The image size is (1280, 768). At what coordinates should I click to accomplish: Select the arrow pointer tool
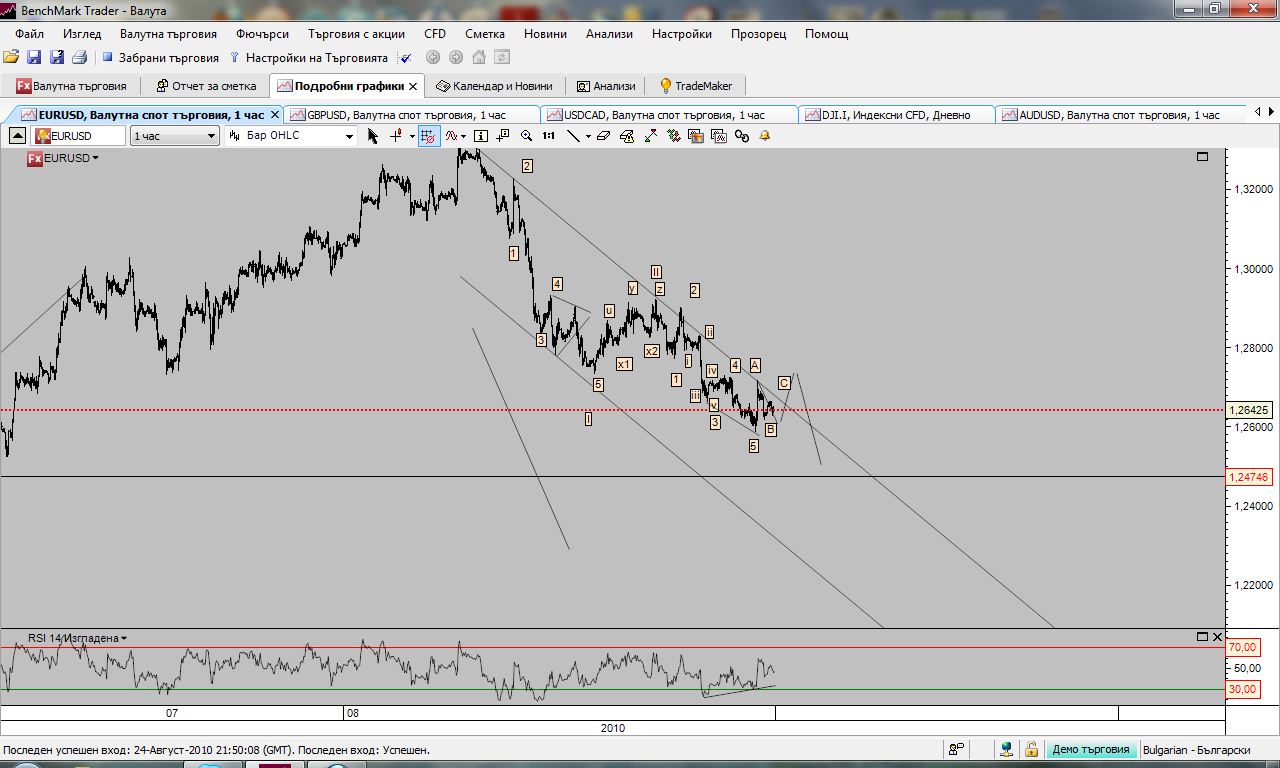click(x=373, y=136)
